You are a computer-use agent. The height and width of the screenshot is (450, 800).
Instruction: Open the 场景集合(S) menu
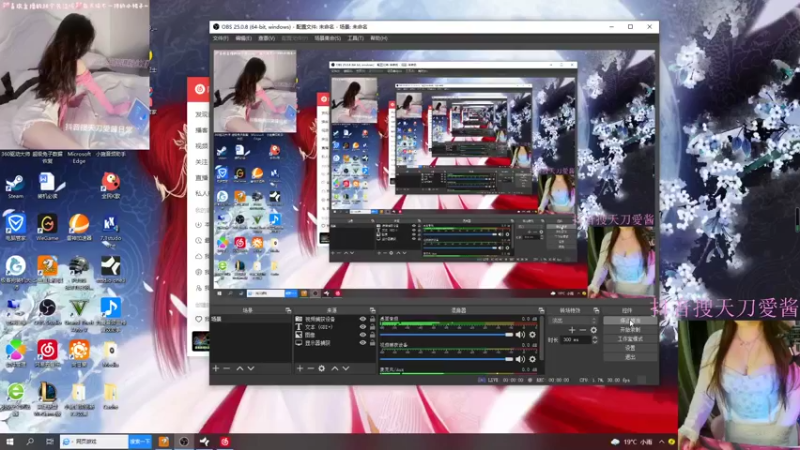(x=327, y=38)
